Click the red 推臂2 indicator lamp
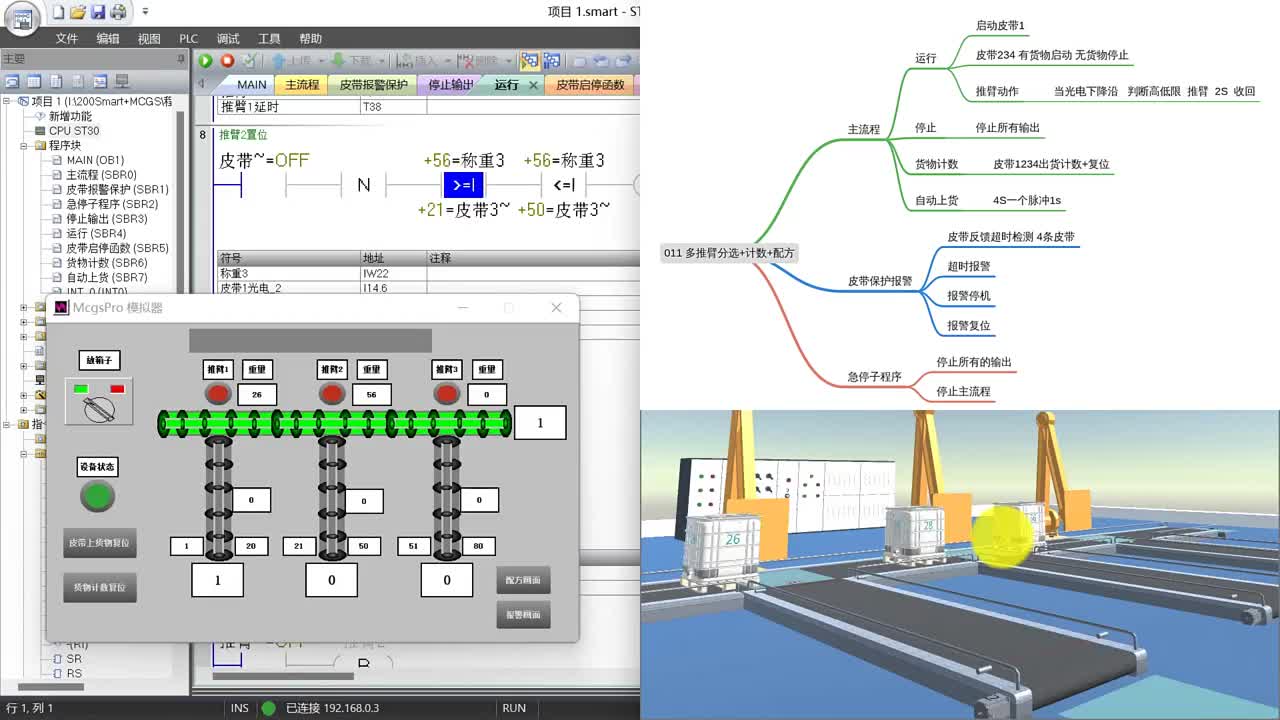 point(332,394)
